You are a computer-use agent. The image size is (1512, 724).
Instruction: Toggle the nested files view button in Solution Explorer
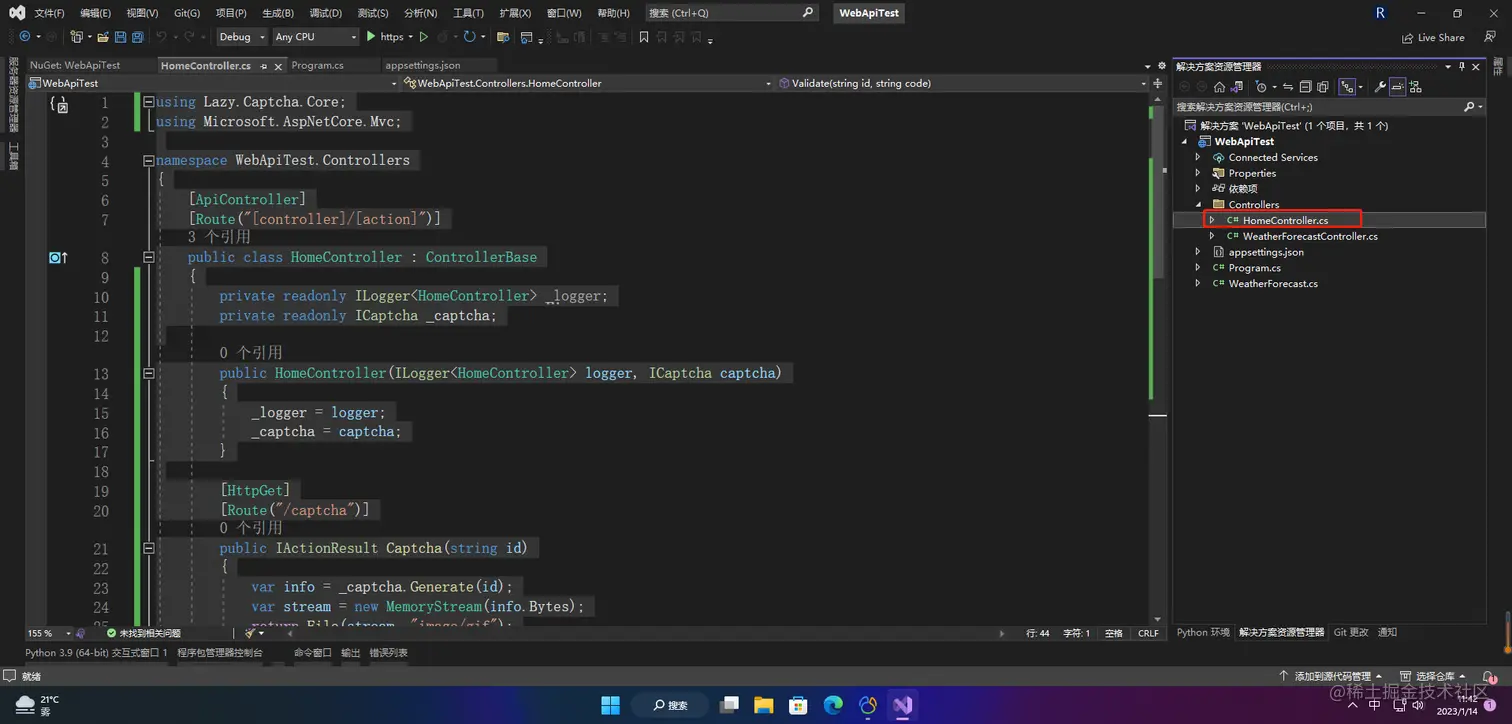[1347, 87]
